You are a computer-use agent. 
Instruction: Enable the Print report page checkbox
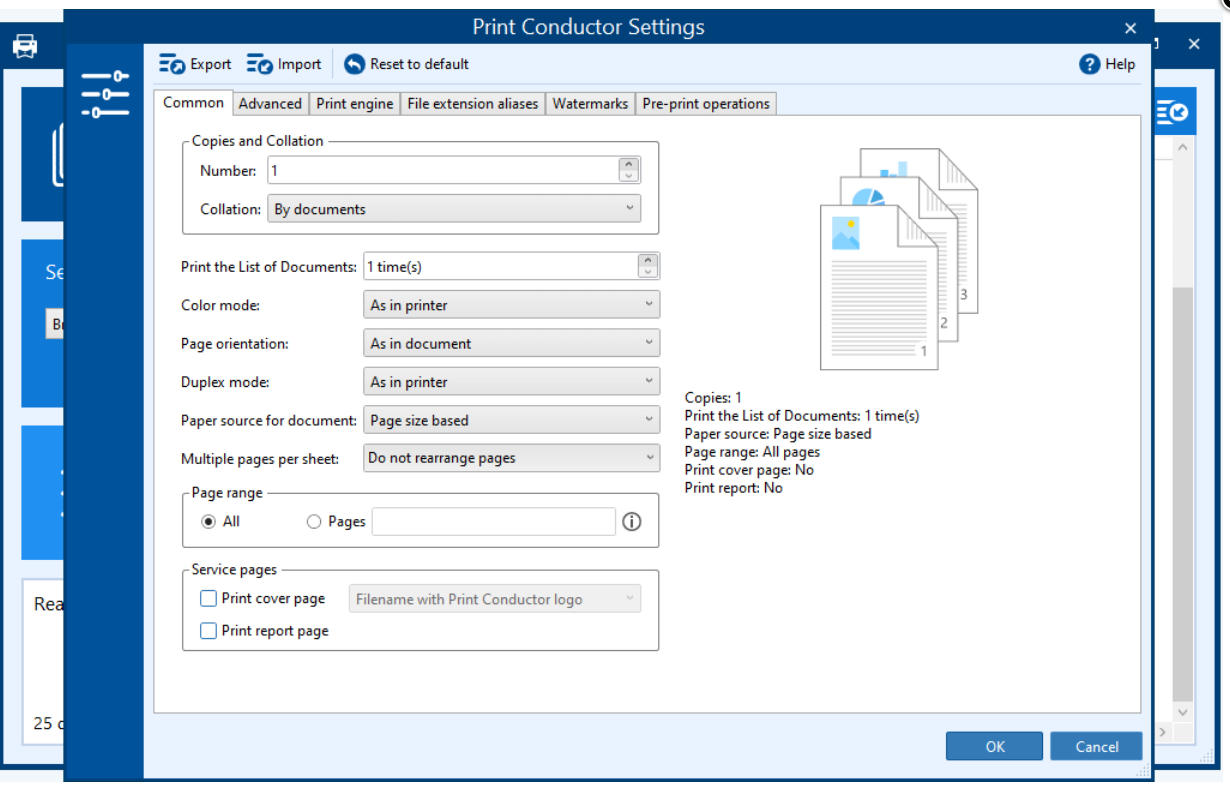click(208, 631)
